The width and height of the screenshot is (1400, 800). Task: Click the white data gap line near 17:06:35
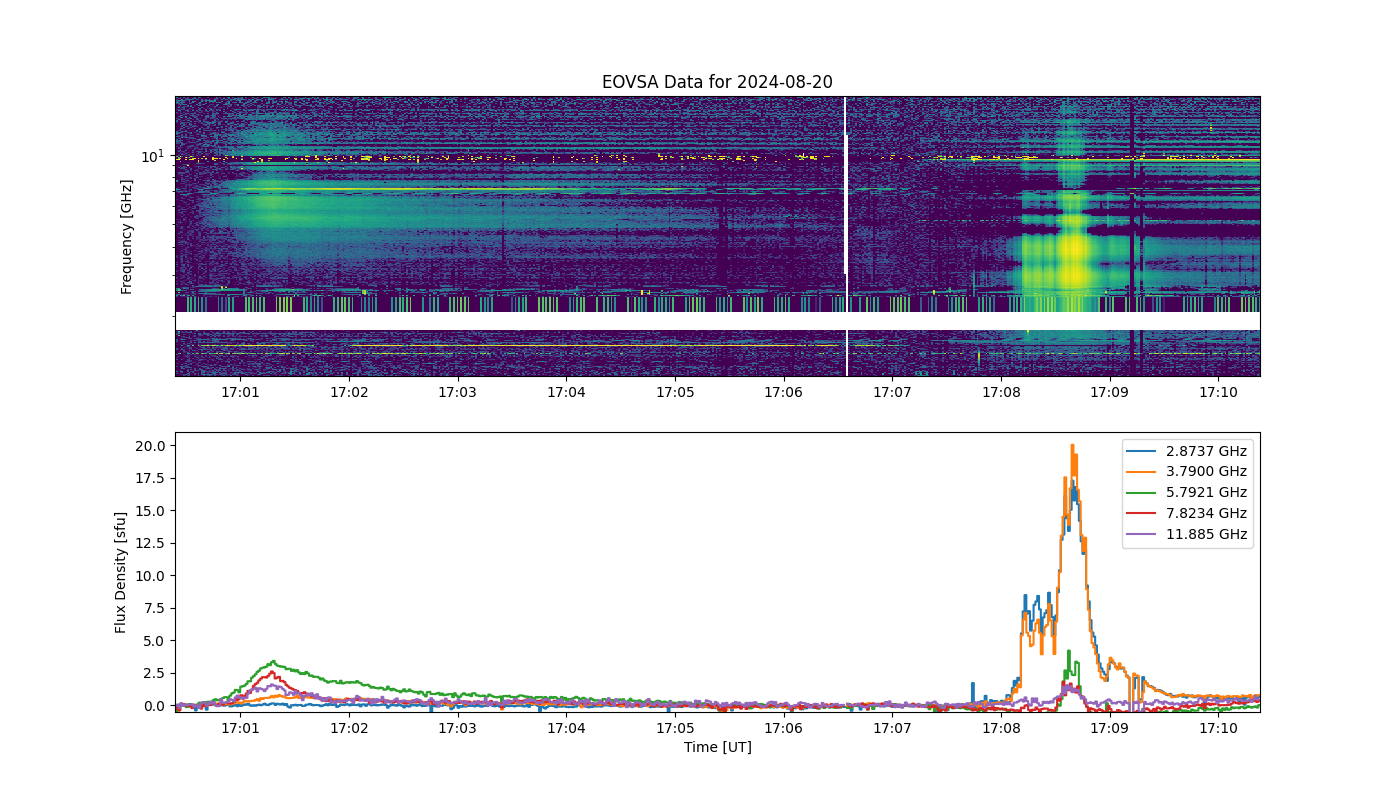pyautogui.click(x=846, y=237)
